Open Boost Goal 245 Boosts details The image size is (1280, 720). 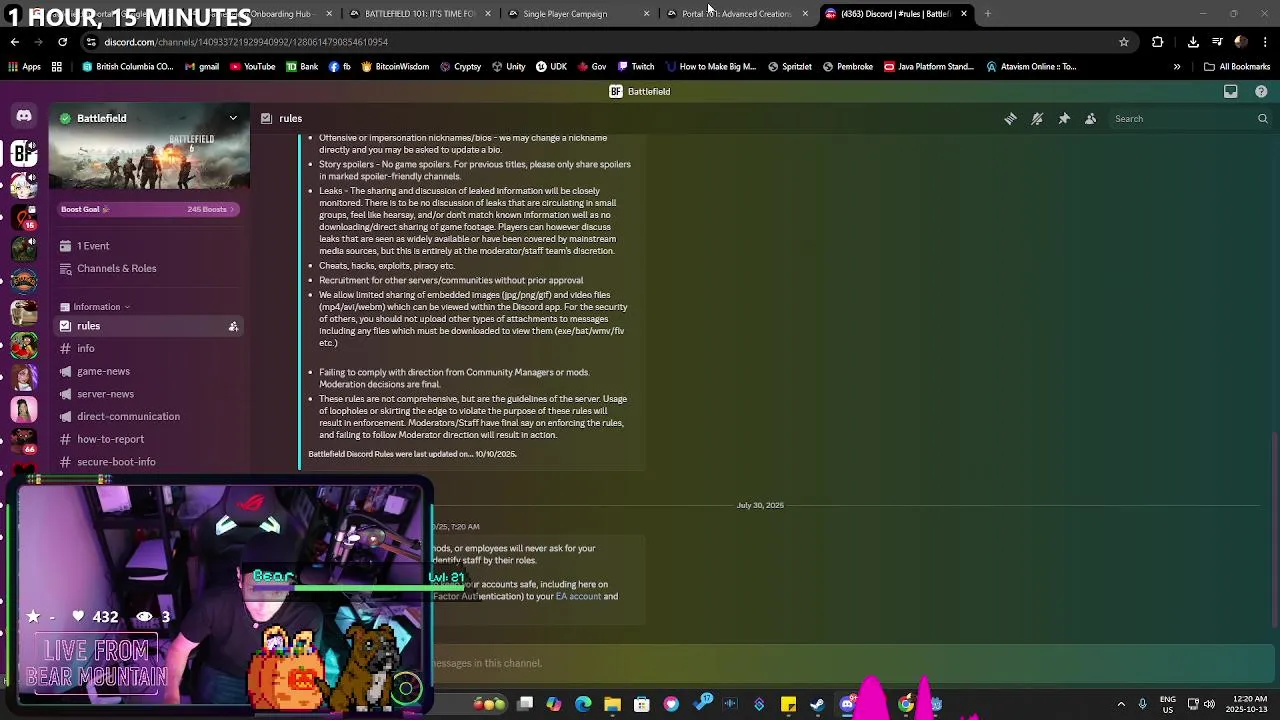(148, 209)
